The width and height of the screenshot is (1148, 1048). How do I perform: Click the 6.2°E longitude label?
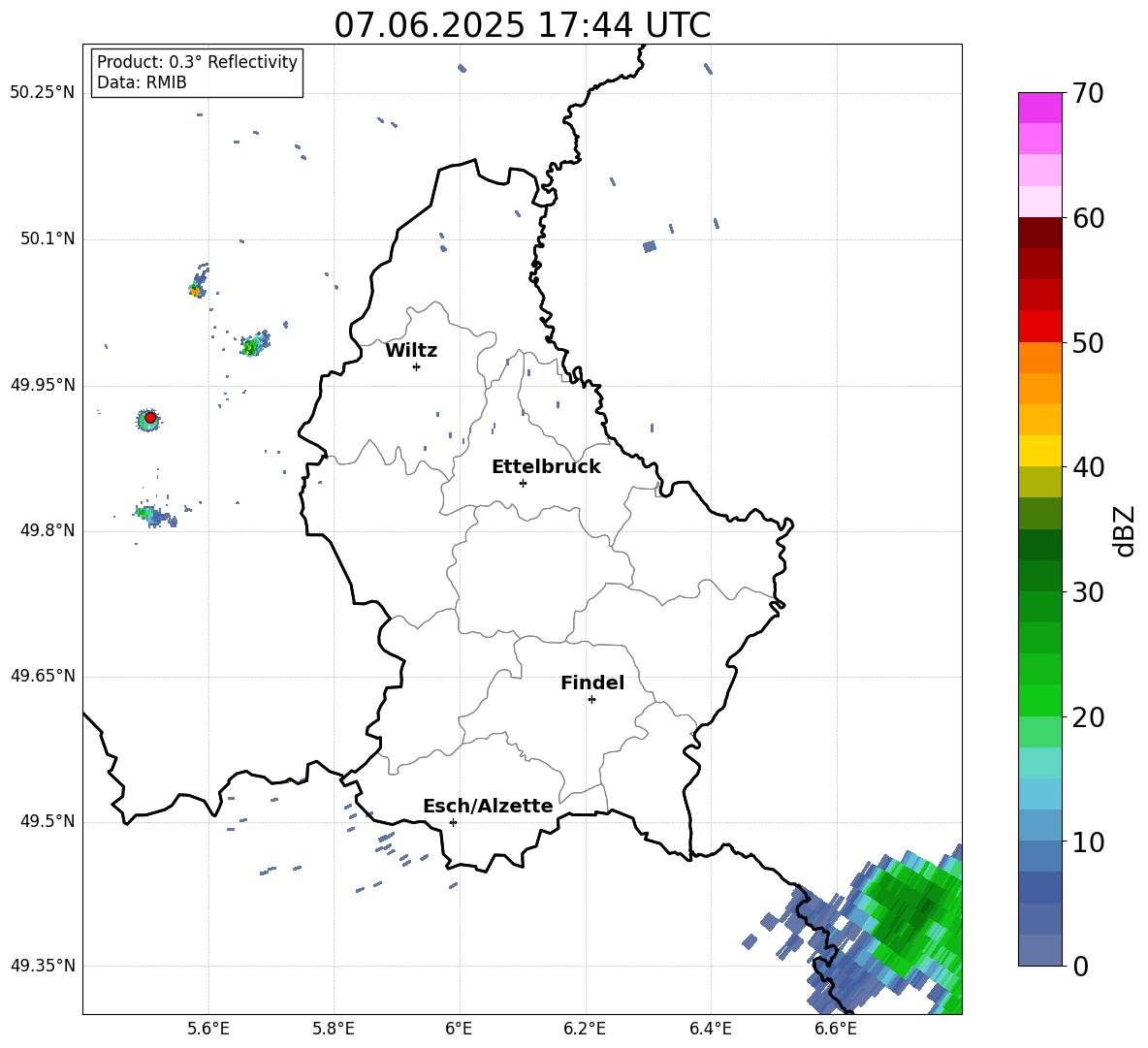click(x=585, y=1030)
